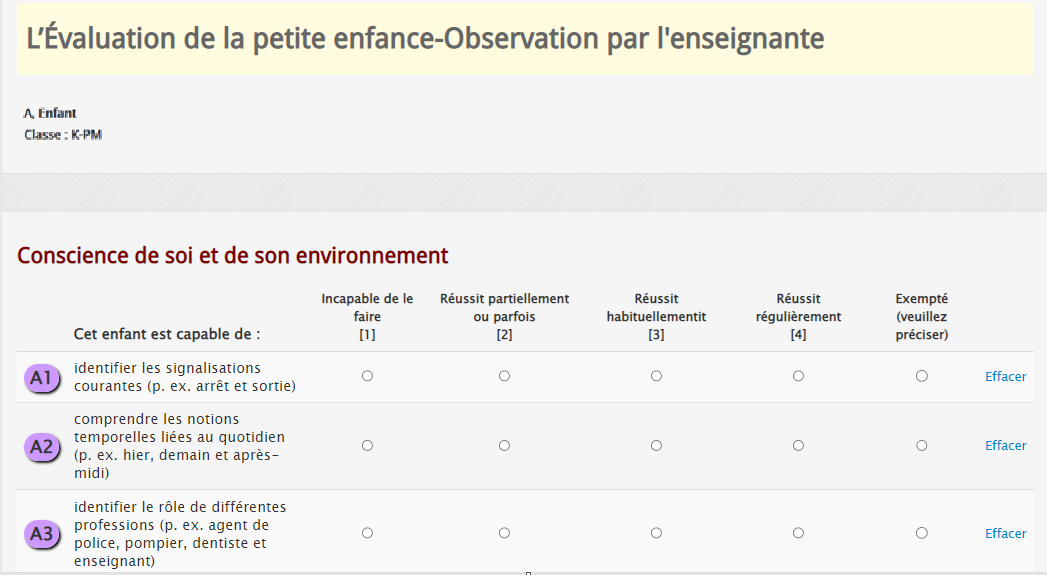Select 'Réussit partiellement ou parfois' for A1
The width and height of the screenshot is (1047, 575).
click(504, 376)
